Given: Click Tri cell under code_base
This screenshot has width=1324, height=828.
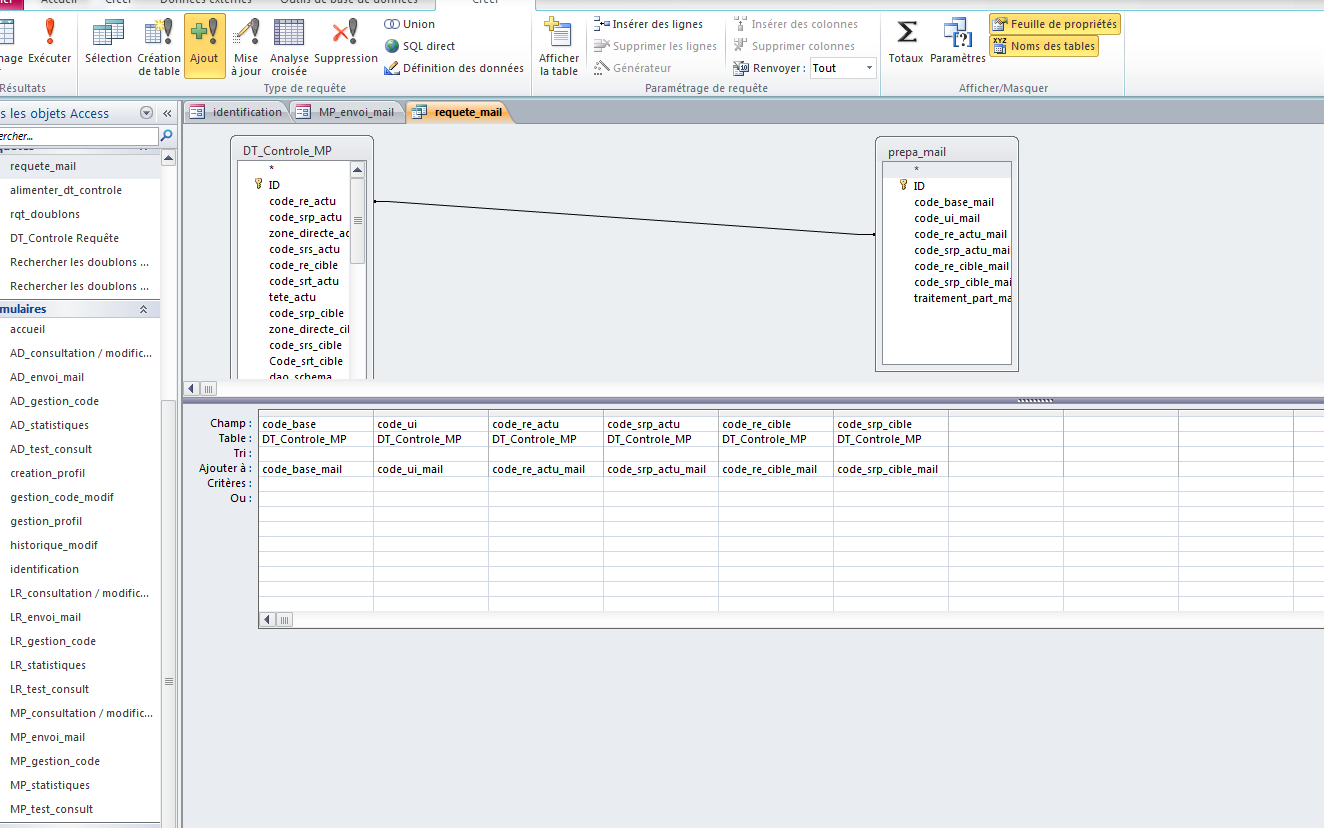Looking at the screenshot, I should point(316,454).
